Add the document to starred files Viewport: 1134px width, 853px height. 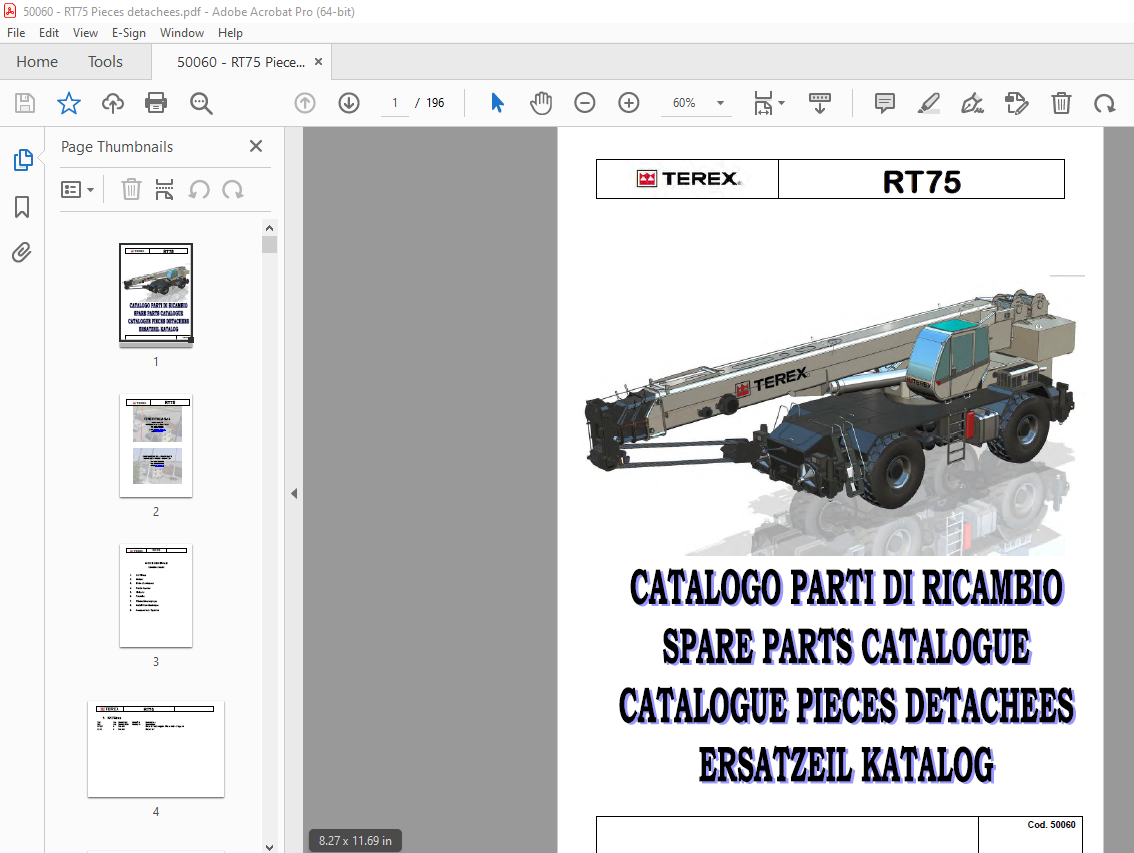69,103
